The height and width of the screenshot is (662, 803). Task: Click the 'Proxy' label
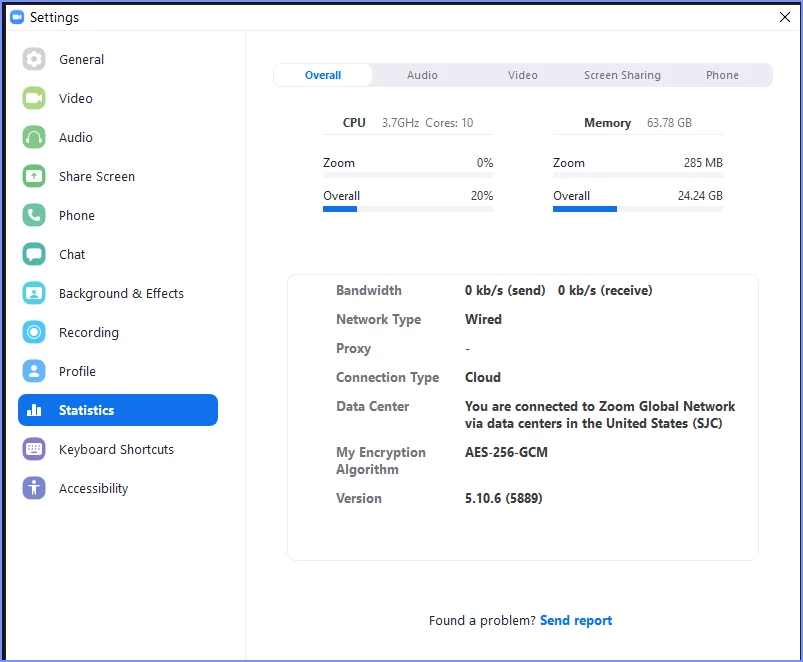[x=353, y=349]
